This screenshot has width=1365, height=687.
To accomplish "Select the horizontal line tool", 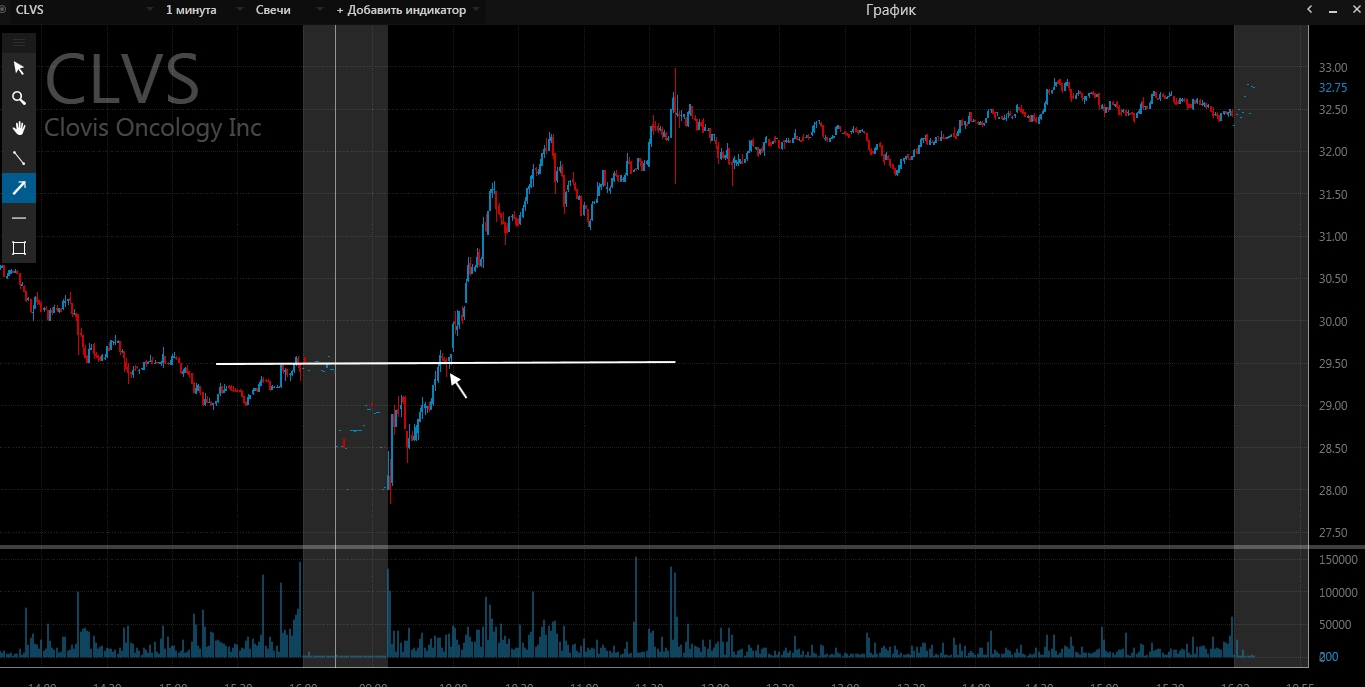I will click(x=18, y=218).
